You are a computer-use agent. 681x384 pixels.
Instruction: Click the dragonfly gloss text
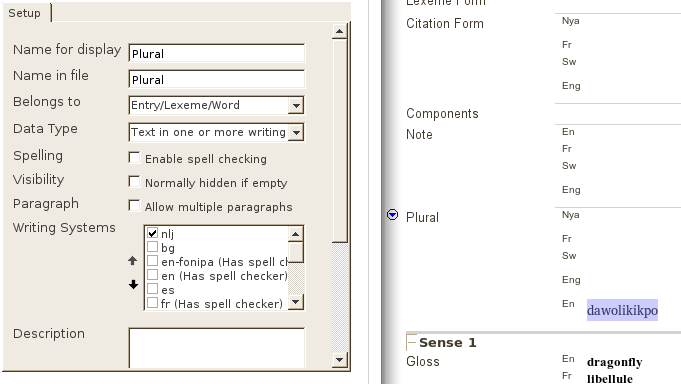(614, 362)
